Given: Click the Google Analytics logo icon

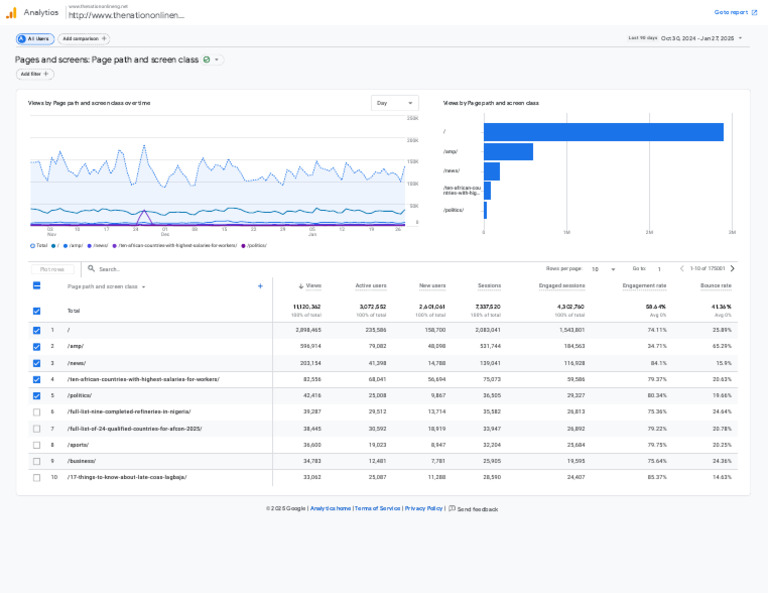Looking at the screenshot, I should (x=11, y=13).
